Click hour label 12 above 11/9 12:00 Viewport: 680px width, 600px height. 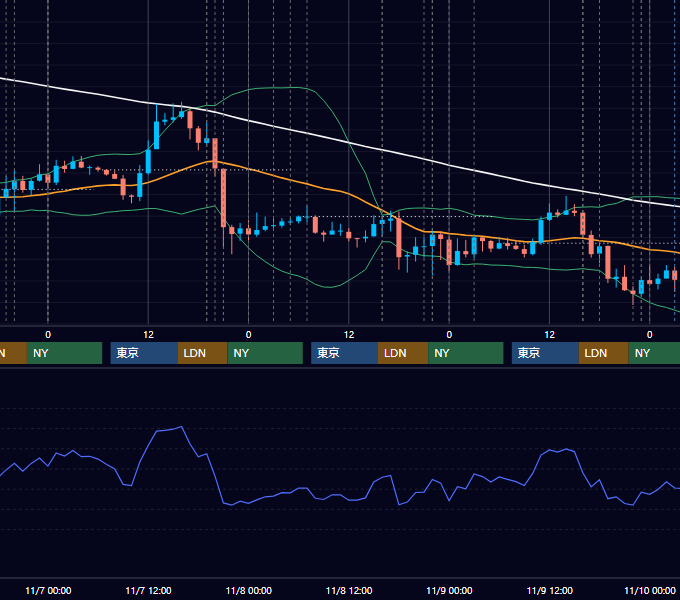click(x=549, y=335)
